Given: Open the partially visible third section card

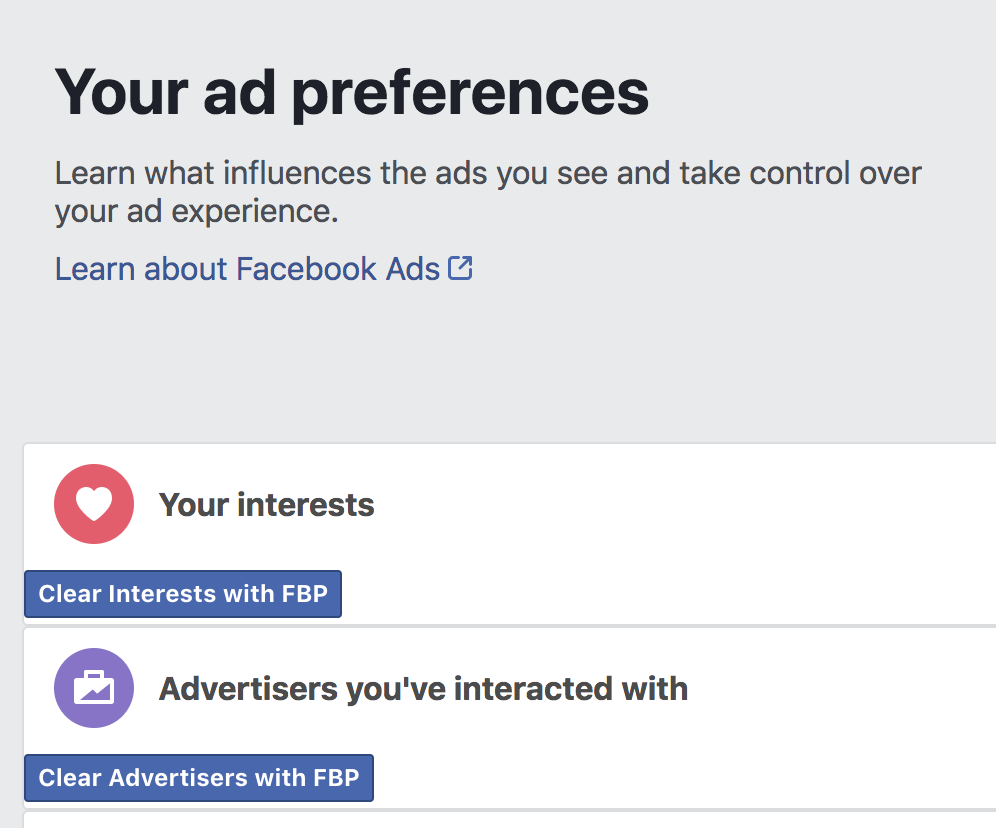Looking at the screenshot, I should click(x=509, y=820).
